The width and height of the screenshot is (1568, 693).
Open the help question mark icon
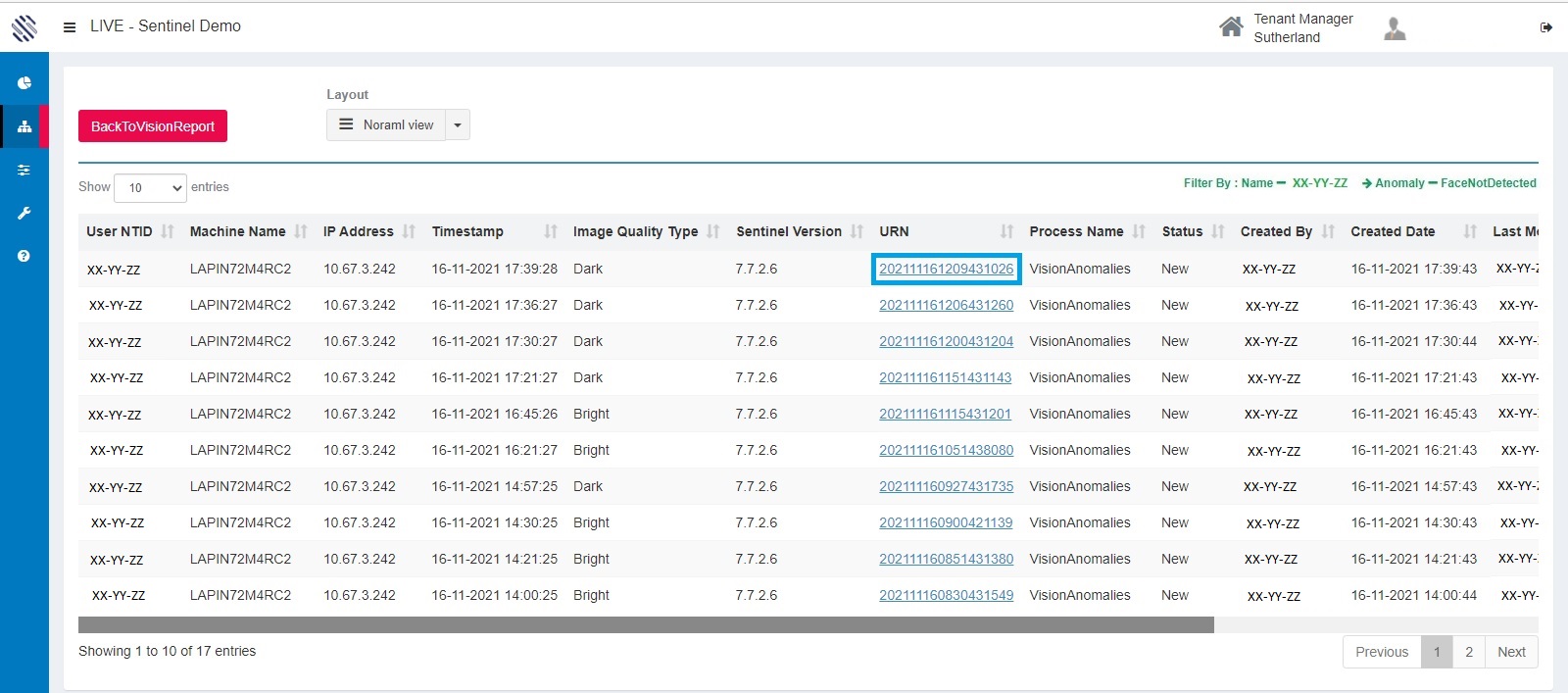[x=24, y=256]
